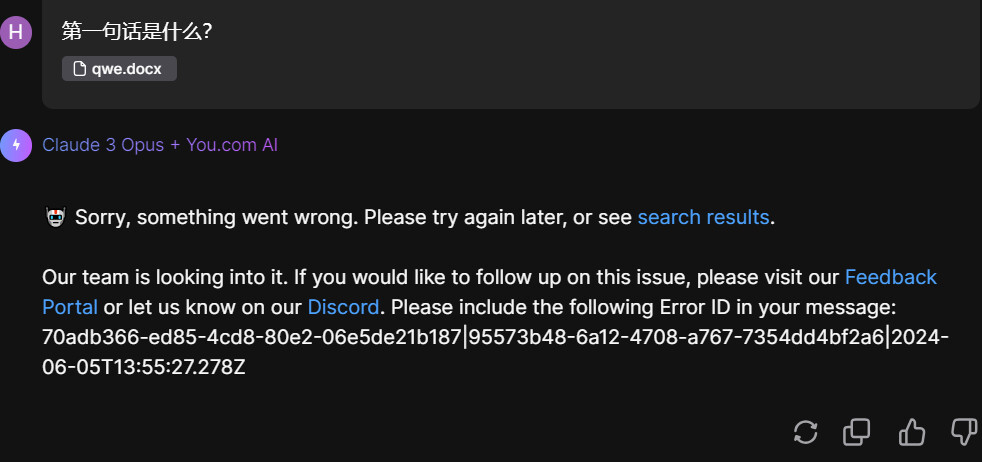Copy the response with the copy icon
The height and width of the screenshot is (462, 982).
point(857,432)
